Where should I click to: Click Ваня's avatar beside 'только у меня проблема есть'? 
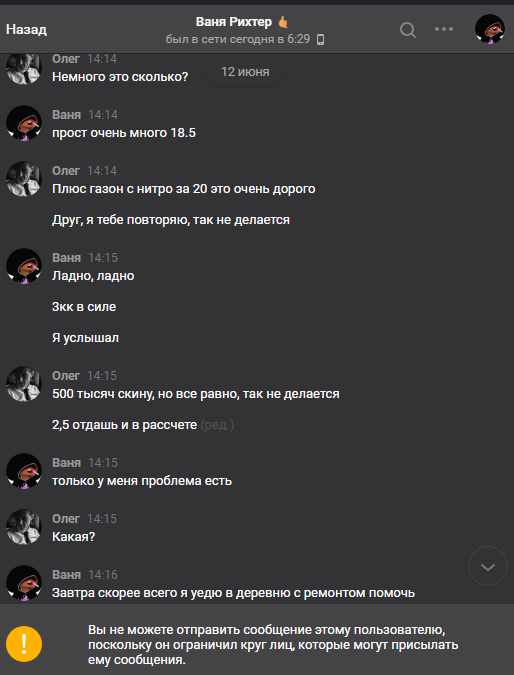click(24, 471)
